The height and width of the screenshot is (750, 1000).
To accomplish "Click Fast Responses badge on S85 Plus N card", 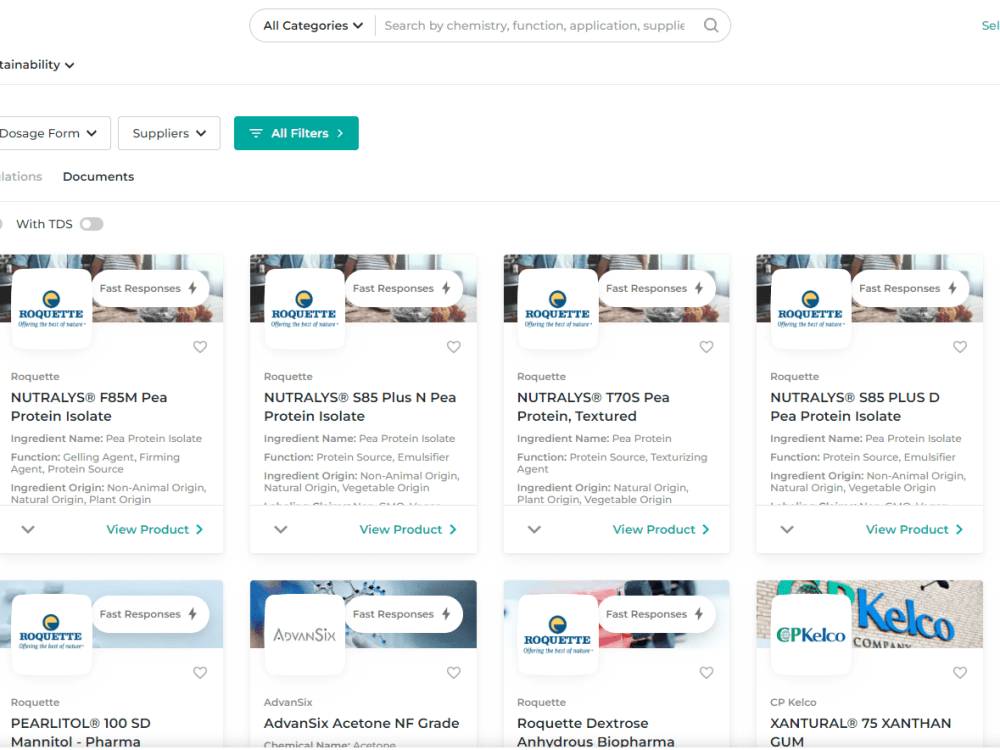I will [404, 288].
